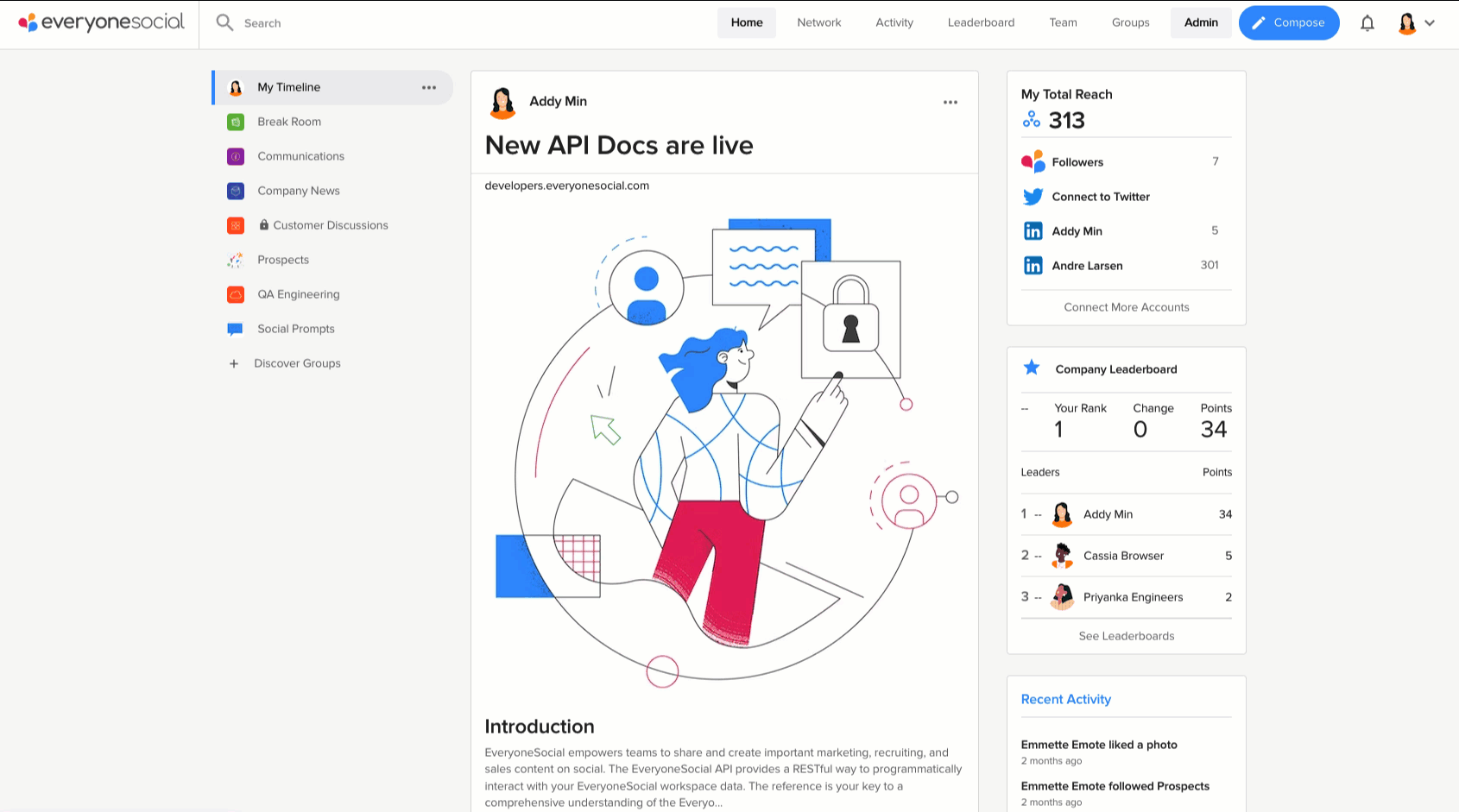Click the Twitter bird icon

(1033, 197)
